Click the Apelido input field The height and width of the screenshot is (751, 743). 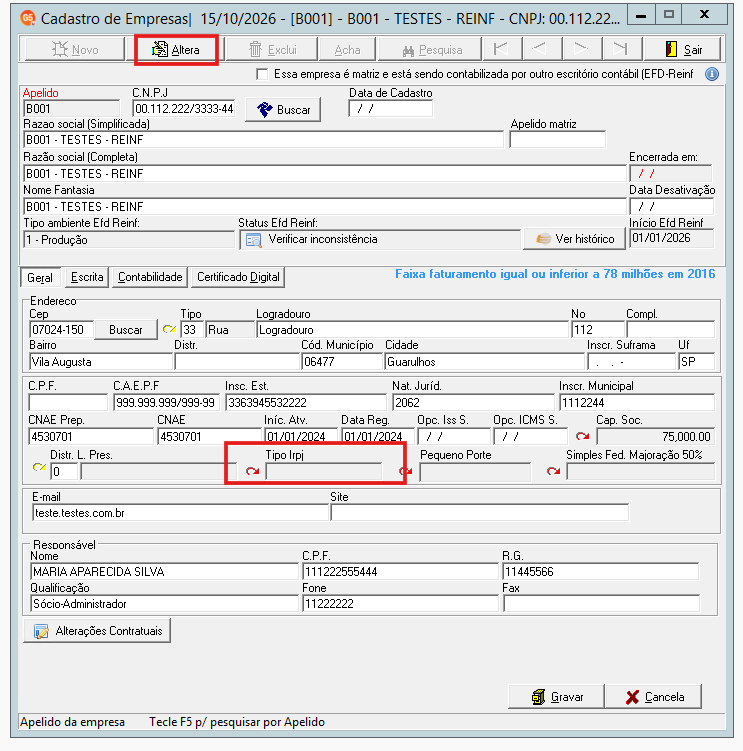coord(71,109)
